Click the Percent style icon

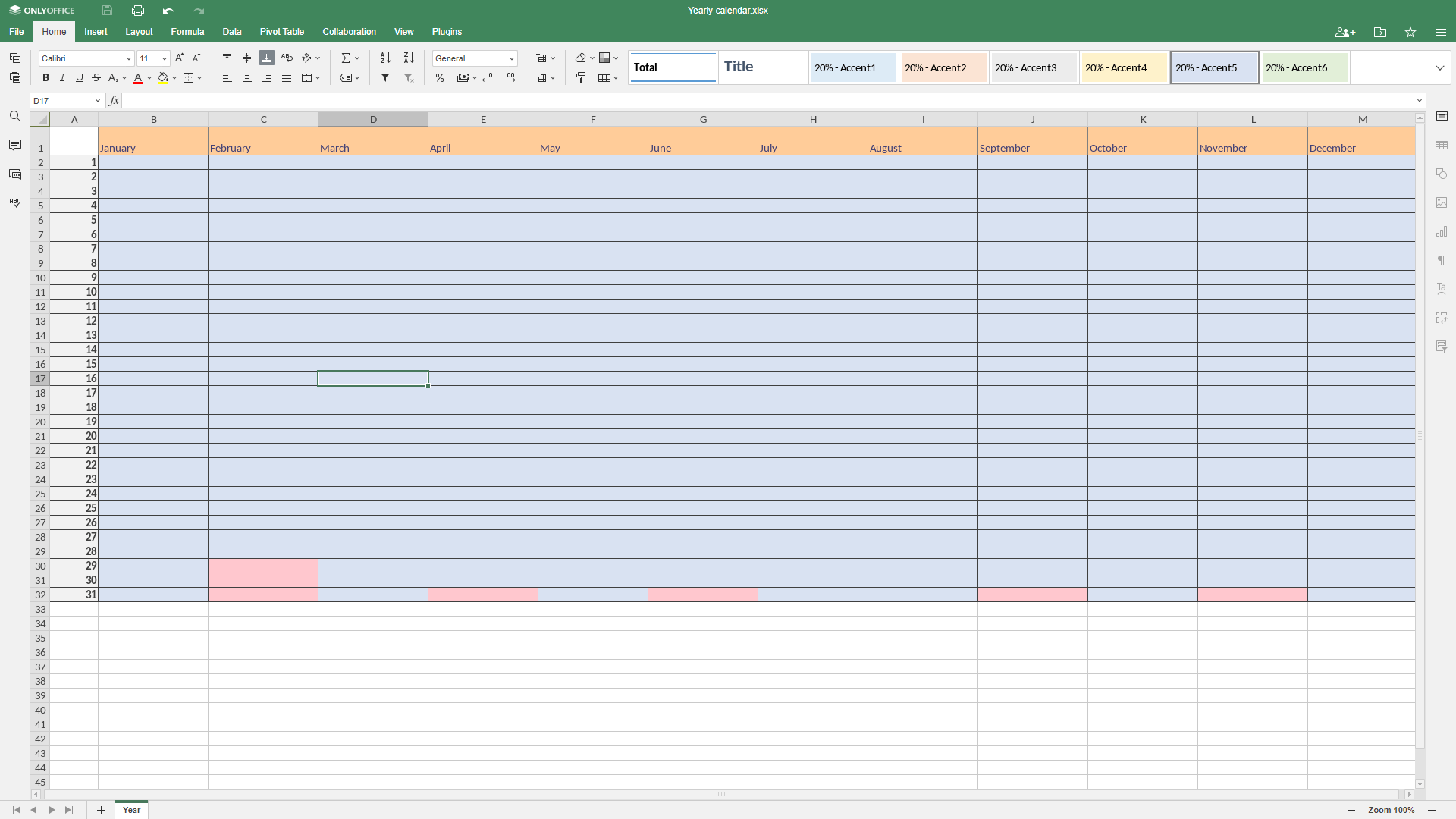point(440,78)
